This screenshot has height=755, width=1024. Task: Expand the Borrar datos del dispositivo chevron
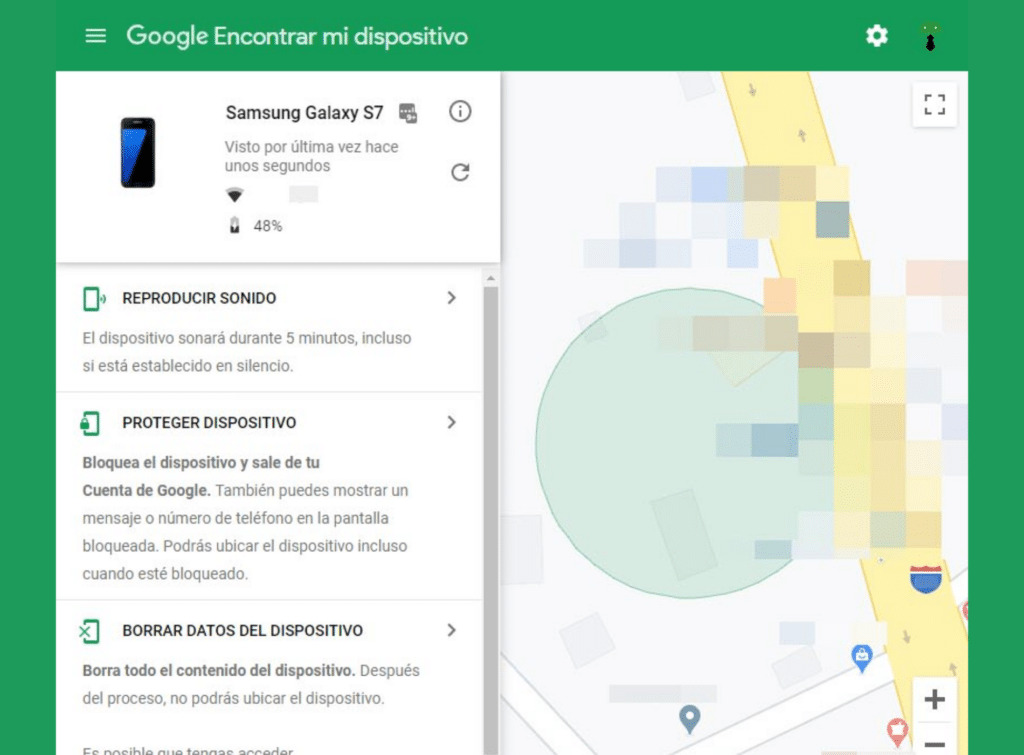(x=451, y=630)
